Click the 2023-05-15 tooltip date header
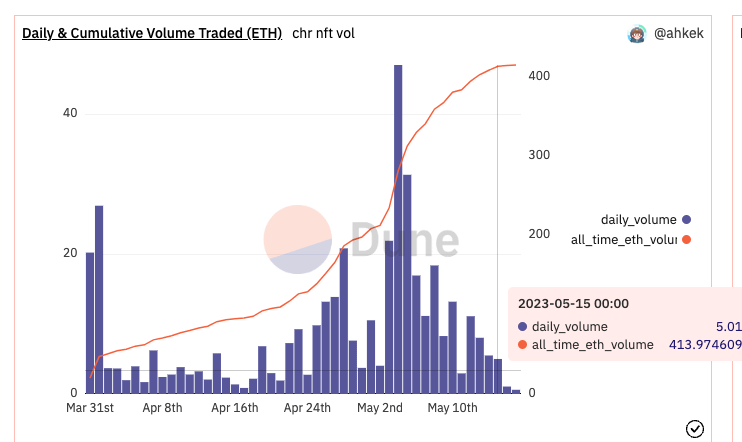The width and height of the screenshot is (742, 442). click(573, 303)
